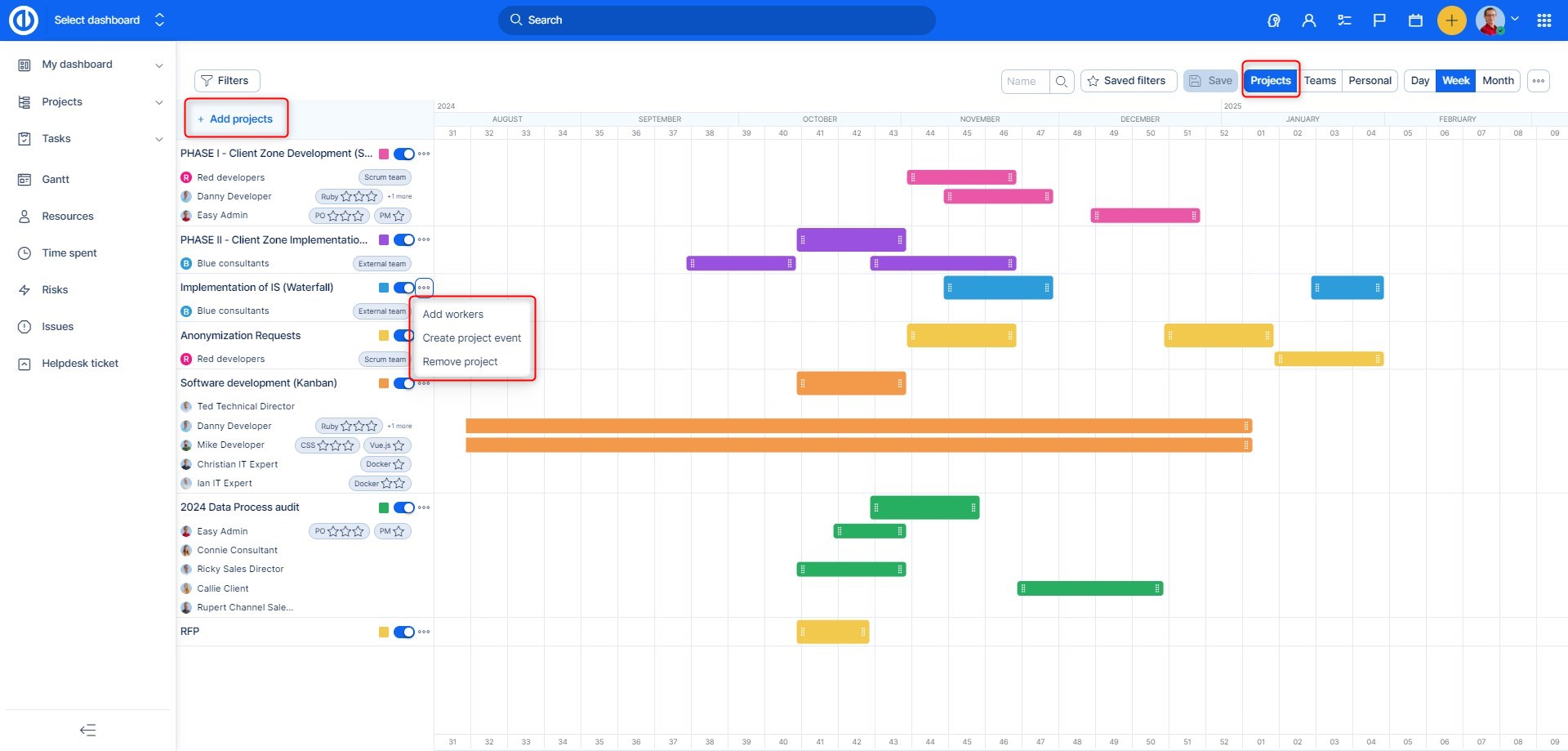Switch to the Teams view tab

click(x=1320, y=81)
